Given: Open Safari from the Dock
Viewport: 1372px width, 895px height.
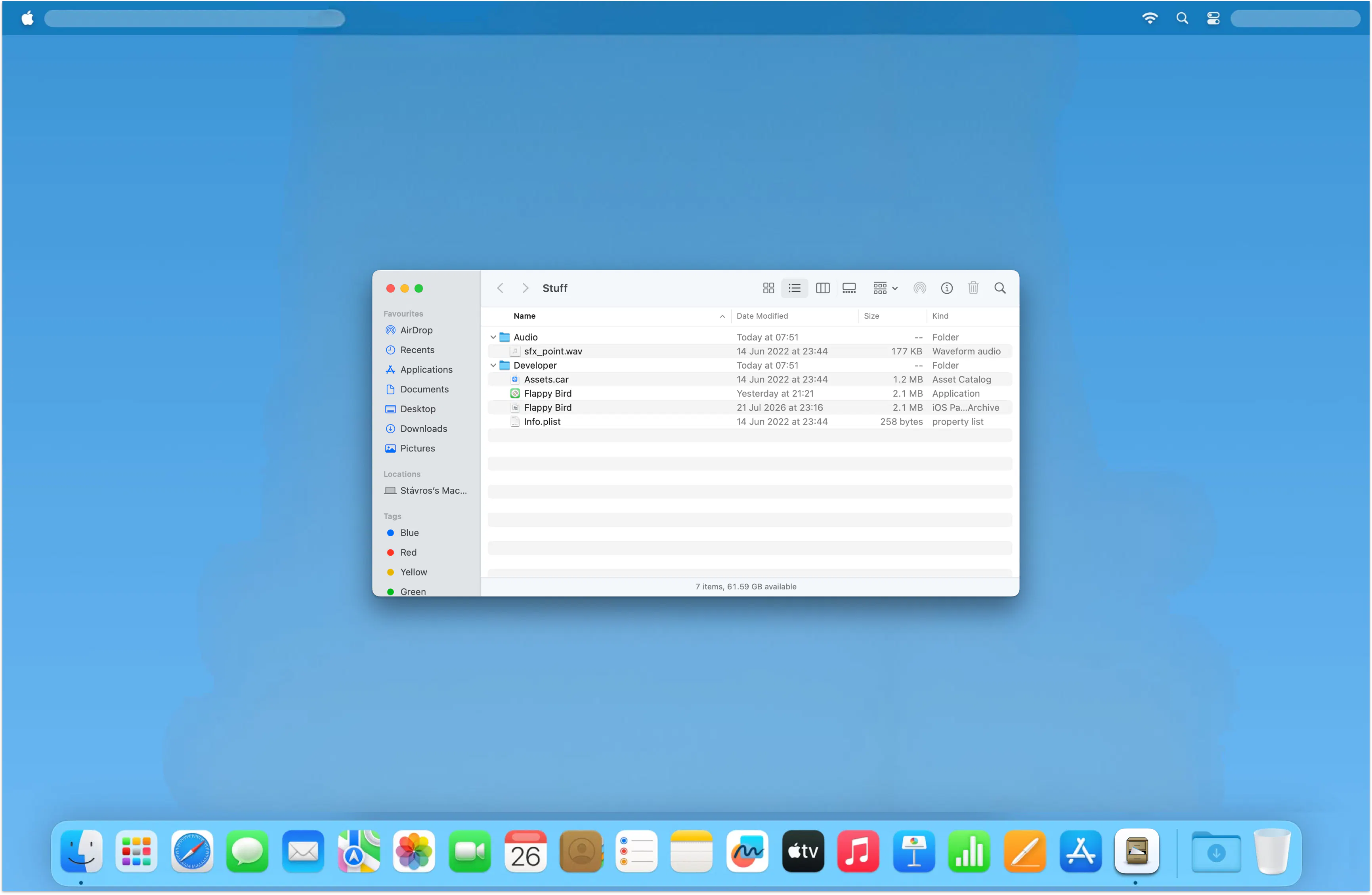Looking at the screenshot, I should point(192,852).
